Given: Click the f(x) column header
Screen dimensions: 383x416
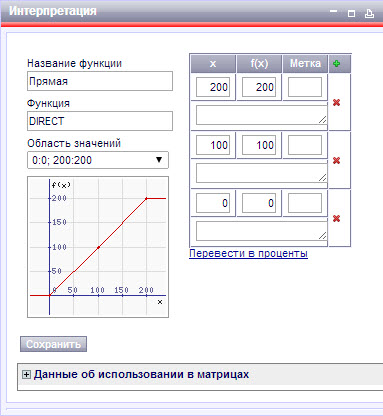Looking at the screenshot, I should pos(259,64).
